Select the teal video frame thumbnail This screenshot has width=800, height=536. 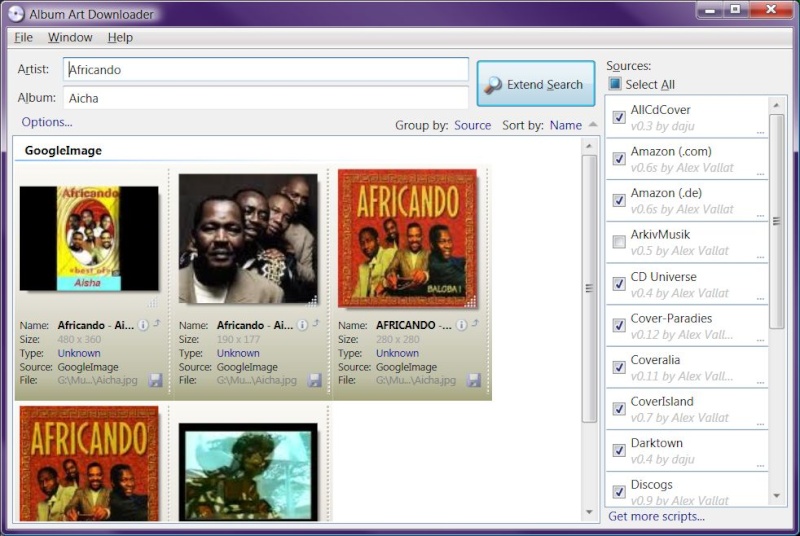pyautogui.click(x=248, y=472)
